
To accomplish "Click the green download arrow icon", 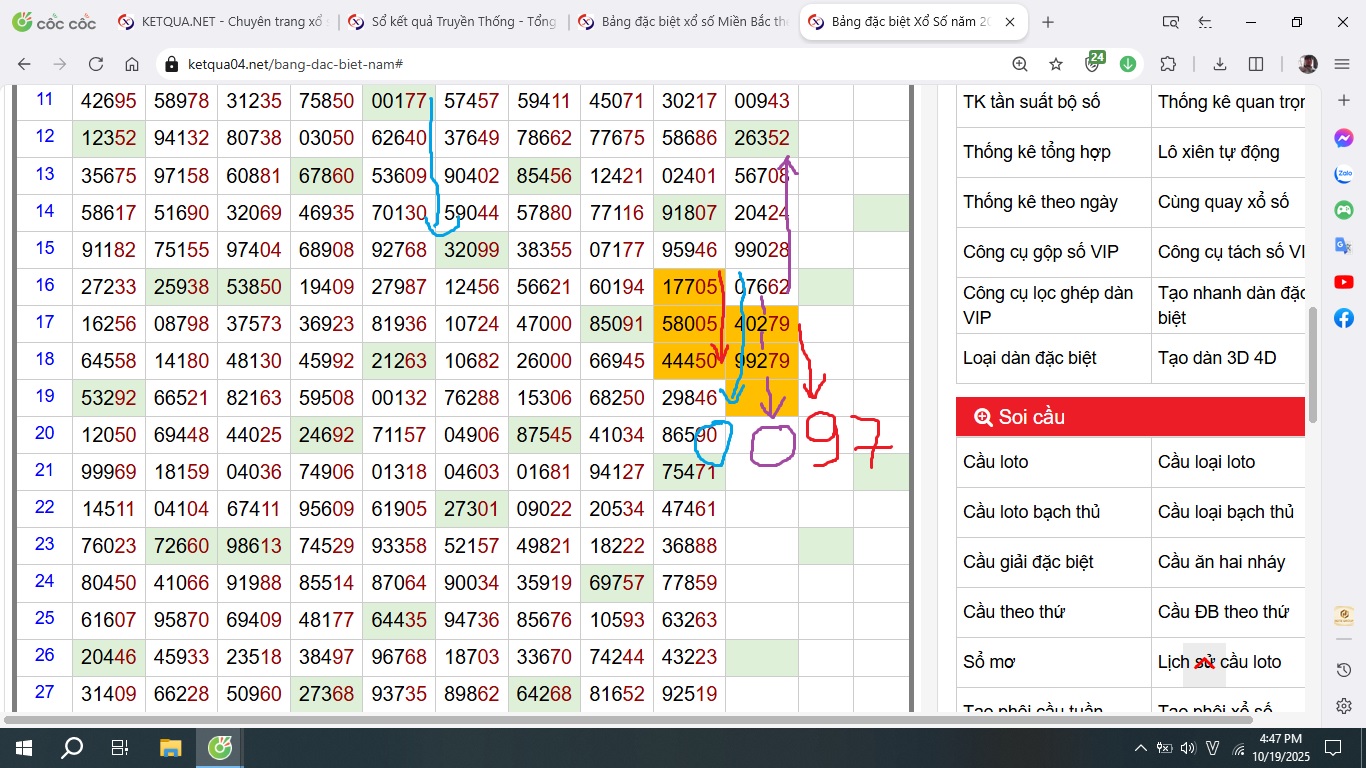I will click(x=1128, y=64).
